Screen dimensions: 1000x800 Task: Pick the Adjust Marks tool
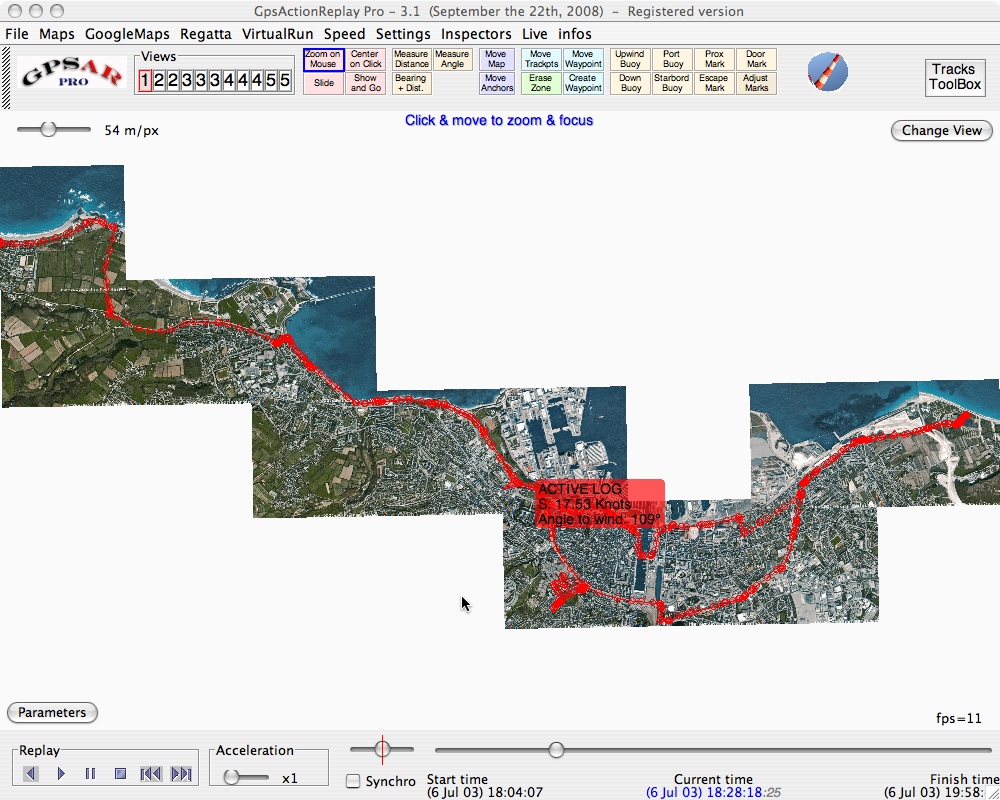pos(756,84)
